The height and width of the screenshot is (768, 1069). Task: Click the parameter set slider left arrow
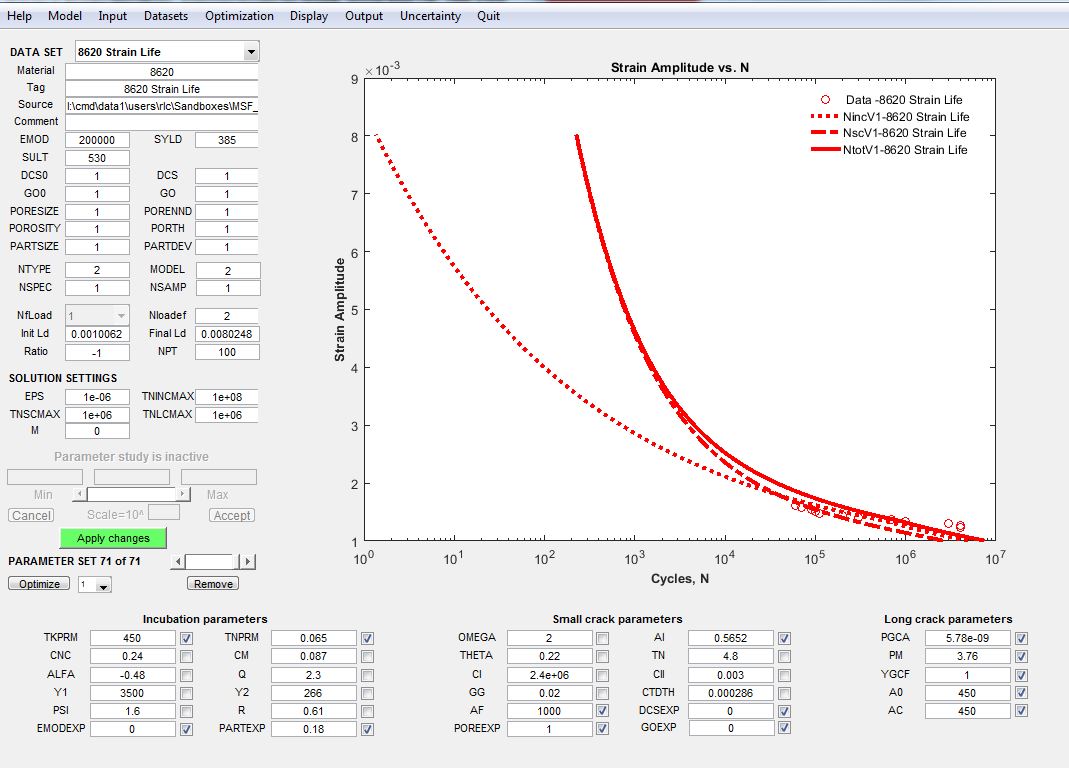tap(179, 562)
